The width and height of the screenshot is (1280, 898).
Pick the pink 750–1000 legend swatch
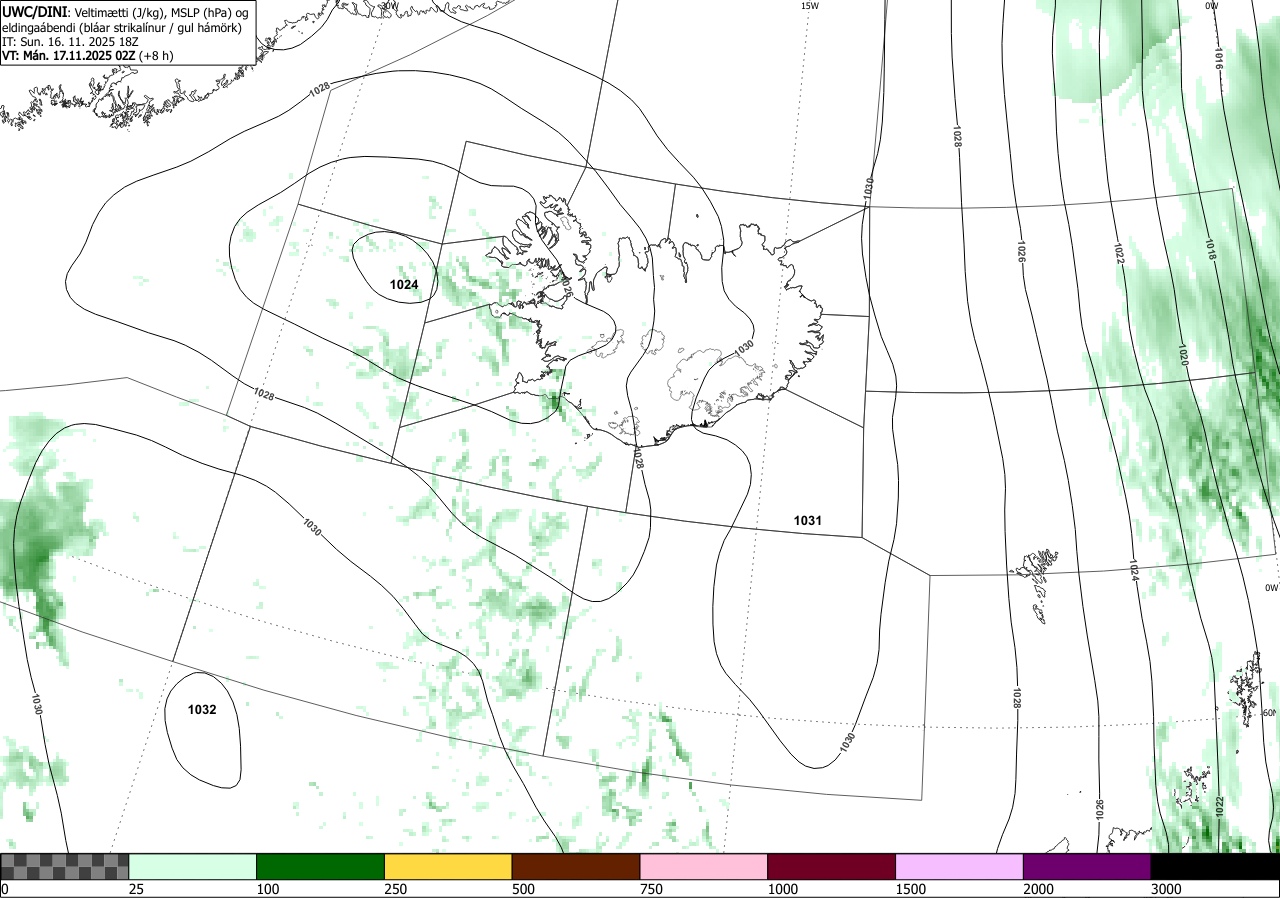pos(704,866)
